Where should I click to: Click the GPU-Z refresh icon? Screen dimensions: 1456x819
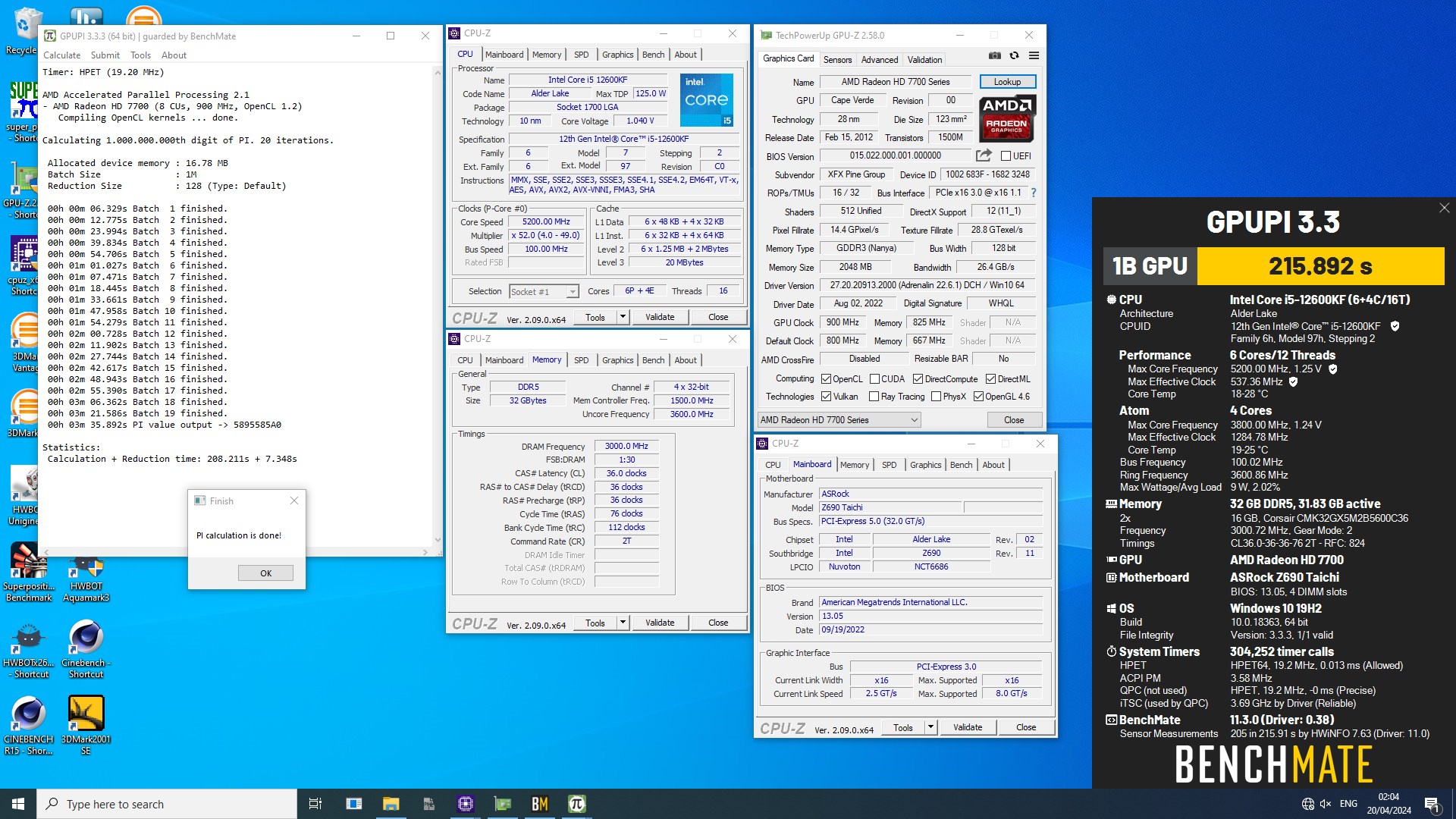coord(1014,55)
